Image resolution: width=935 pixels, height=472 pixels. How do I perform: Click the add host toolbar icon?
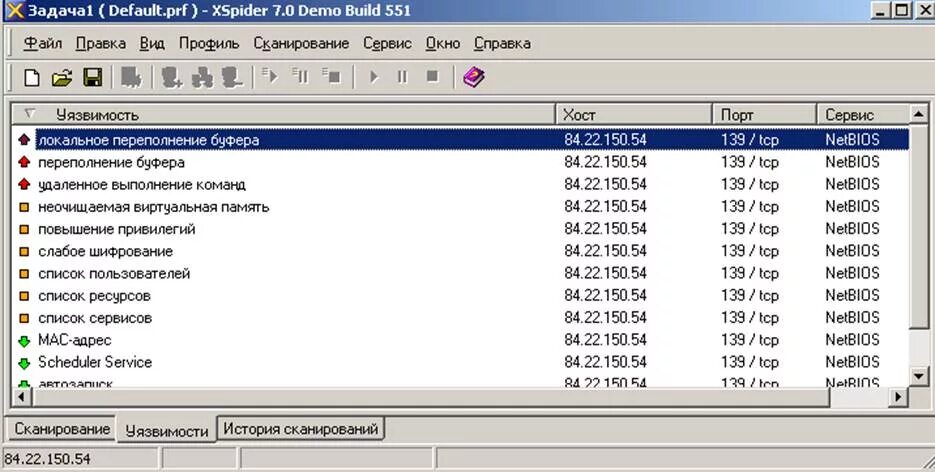pos(172,77)
